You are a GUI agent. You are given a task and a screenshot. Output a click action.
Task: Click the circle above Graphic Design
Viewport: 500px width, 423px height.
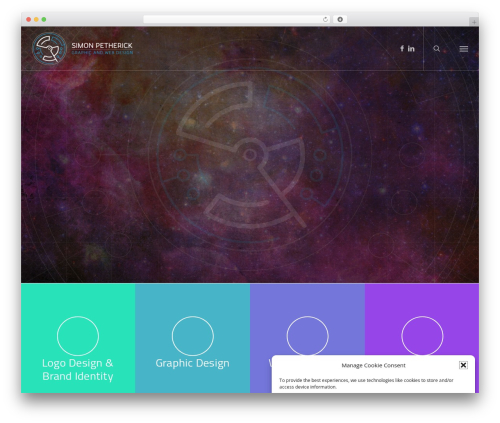pyautogui.click(x=193, y=336)
